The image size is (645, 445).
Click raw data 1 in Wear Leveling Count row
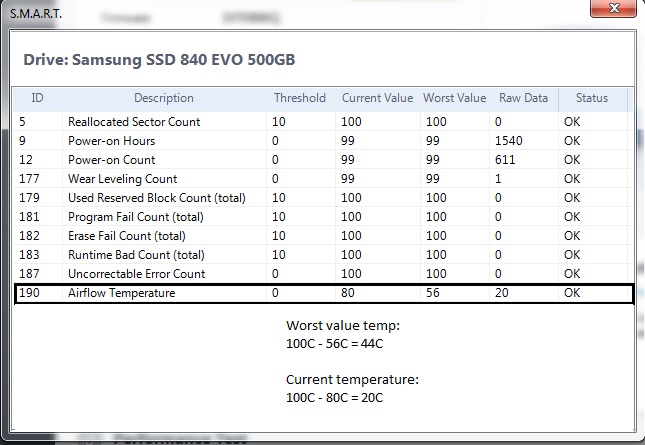tap(498, 178)
